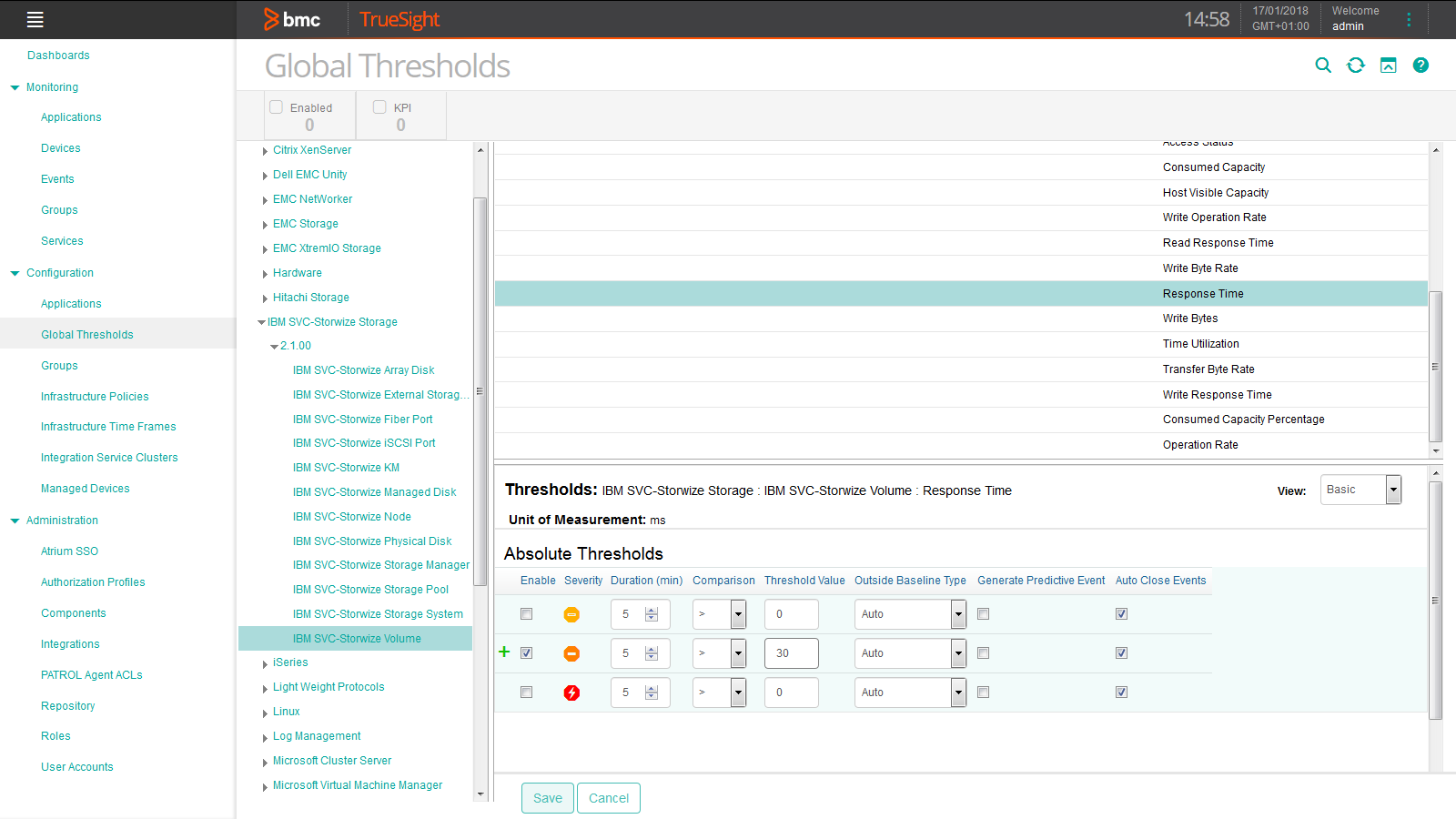Open the Comparison dropdown in the enabled row

(738, 652)
